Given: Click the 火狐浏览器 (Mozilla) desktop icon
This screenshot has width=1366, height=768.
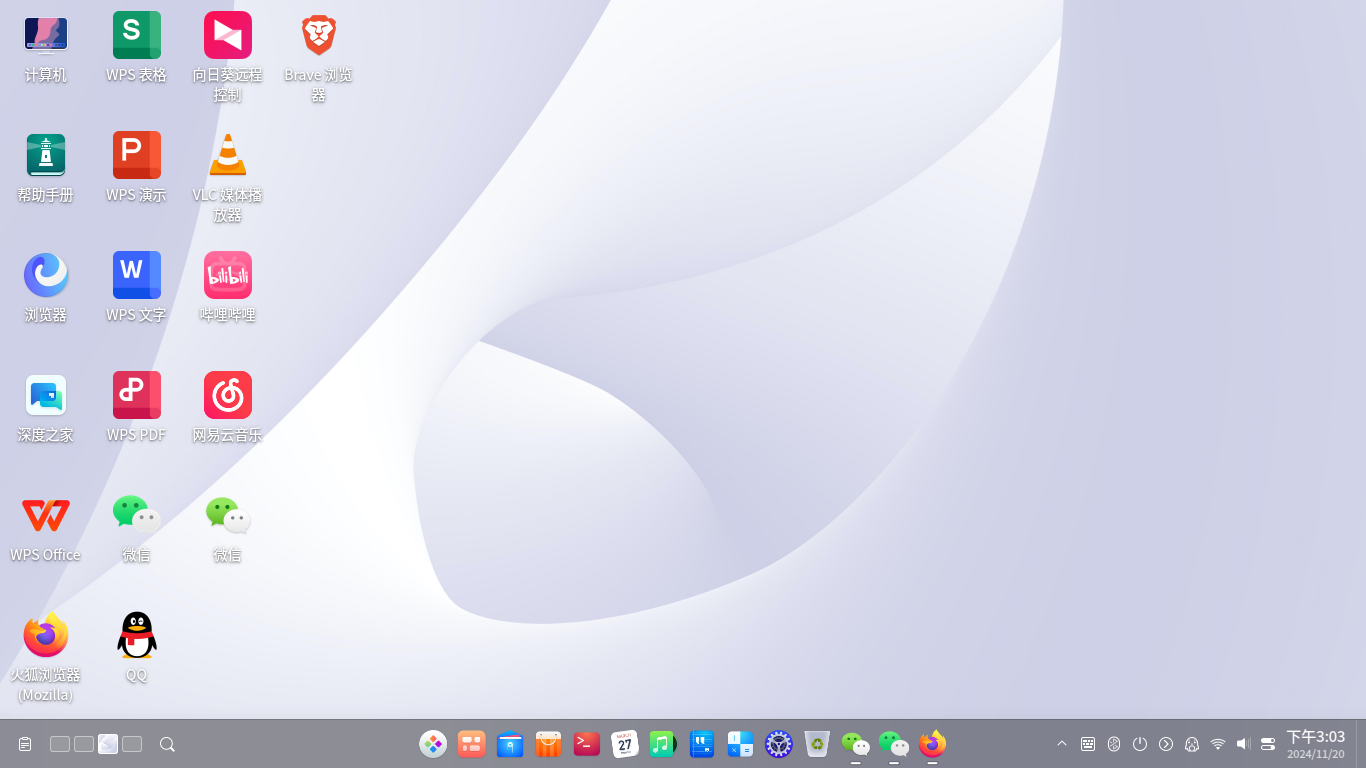Looking at the screenshot, I should coord(46,635).
